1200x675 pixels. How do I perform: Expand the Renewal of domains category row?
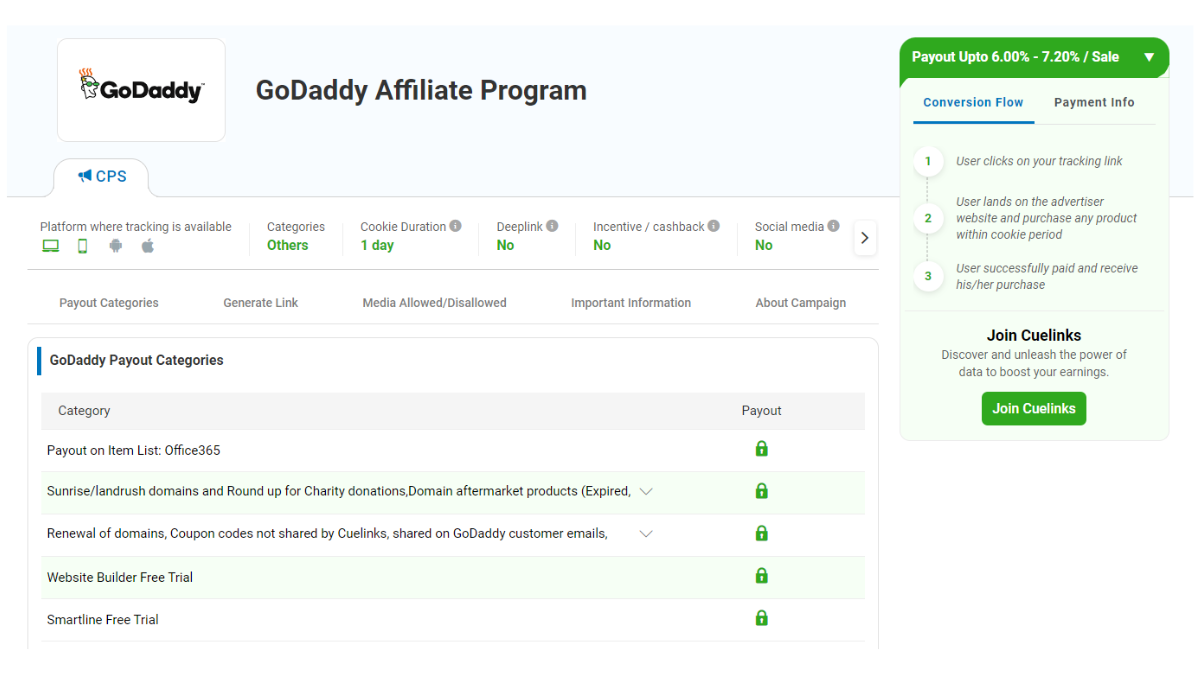646,533
